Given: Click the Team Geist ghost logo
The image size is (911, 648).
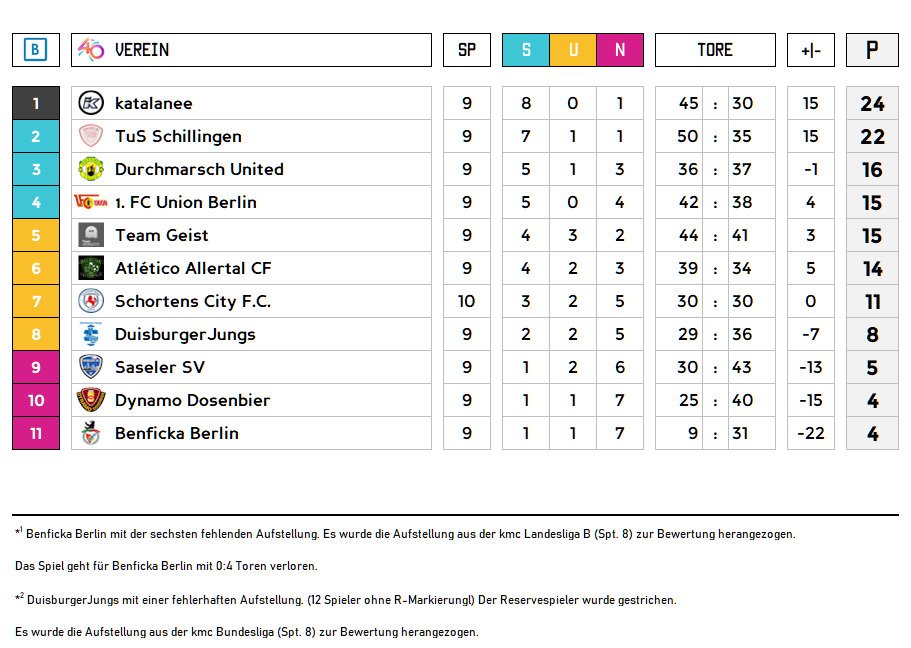Looking at the screenshot, I should click(91, 235).
